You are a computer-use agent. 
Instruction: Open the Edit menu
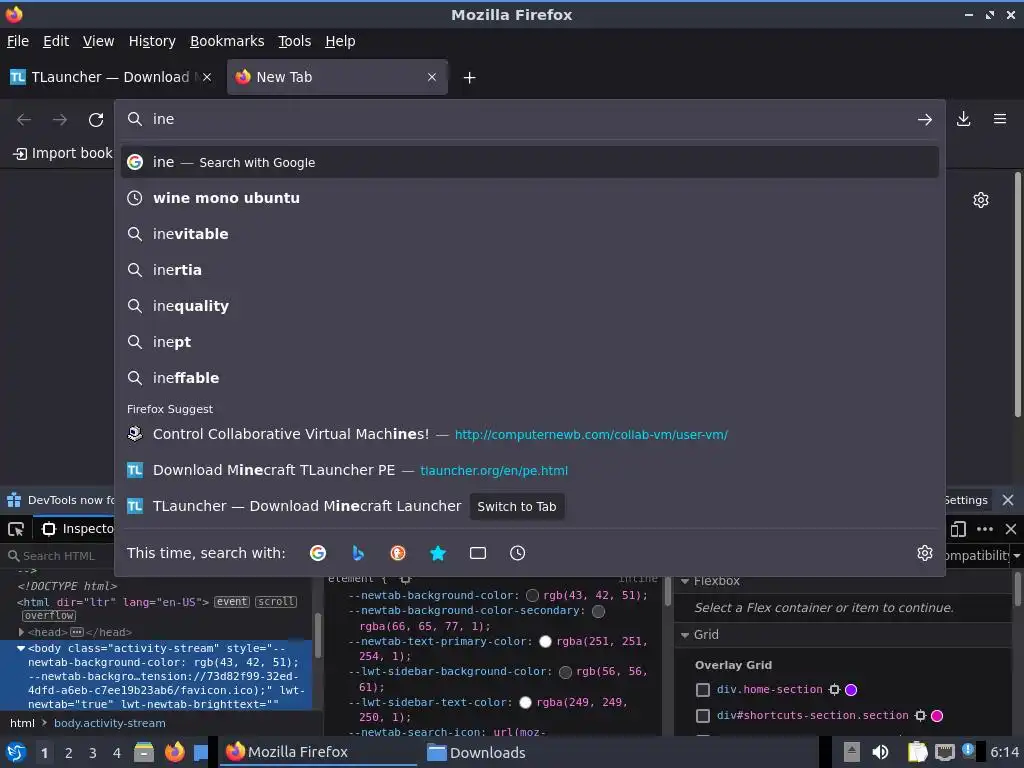(x=56, y=41)
